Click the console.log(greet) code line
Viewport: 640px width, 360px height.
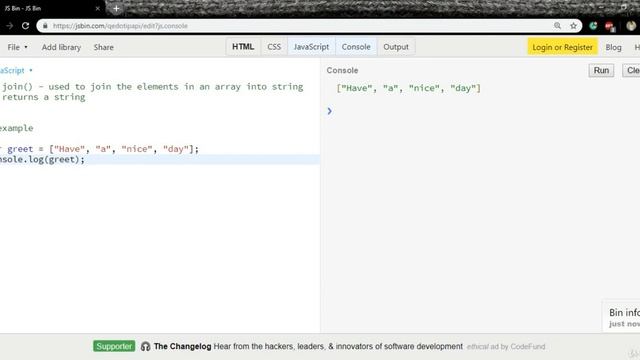(x=42, y=160)
